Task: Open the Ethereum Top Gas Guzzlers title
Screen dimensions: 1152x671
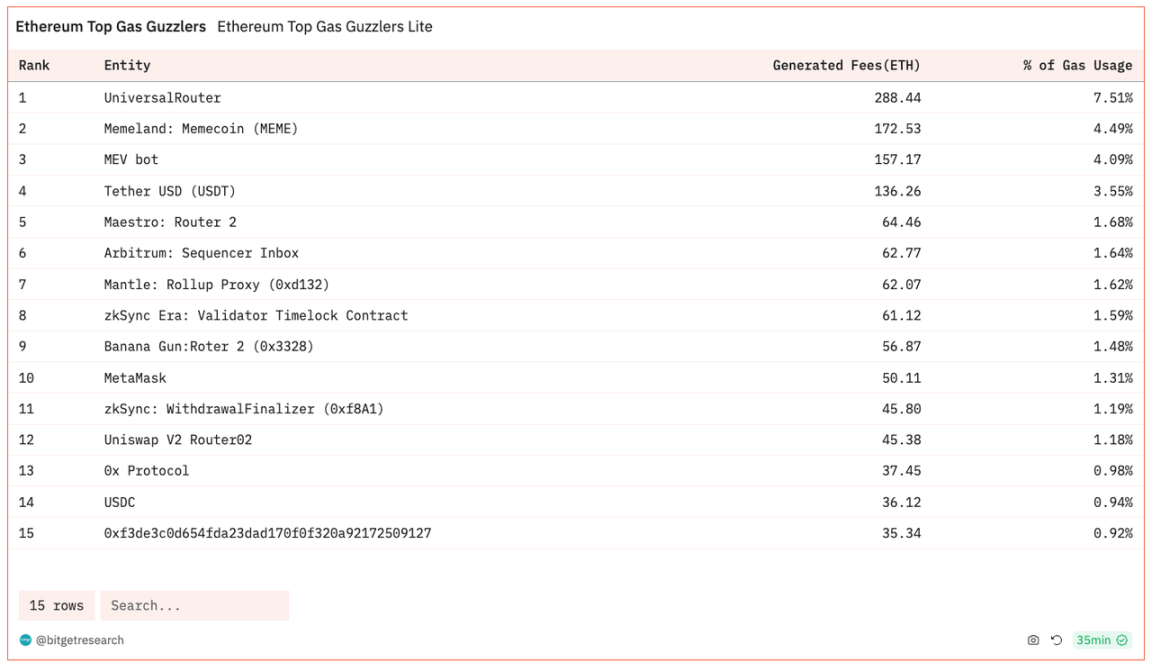Action: (x=110, y=27)
